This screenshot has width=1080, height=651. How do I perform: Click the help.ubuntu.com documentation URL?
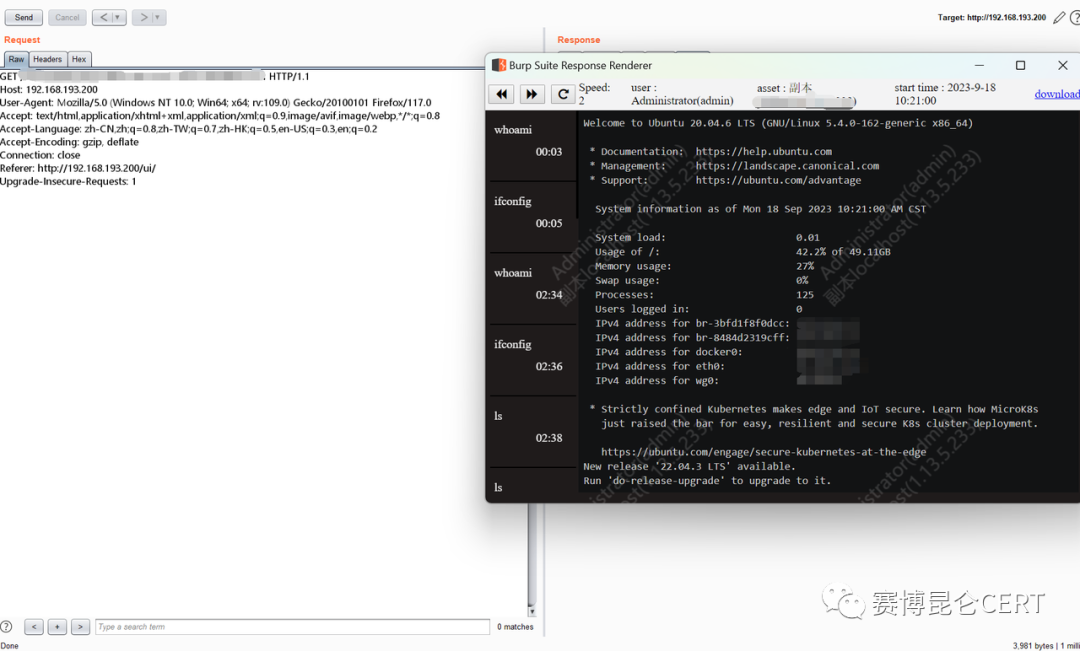pos(763,152)
